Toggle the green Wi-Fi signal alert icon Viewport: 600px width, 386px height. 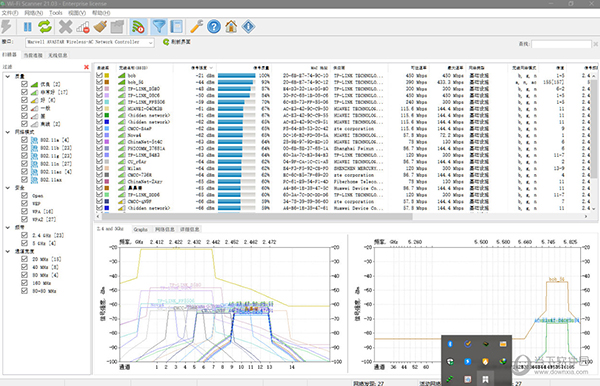pos(138,27)
